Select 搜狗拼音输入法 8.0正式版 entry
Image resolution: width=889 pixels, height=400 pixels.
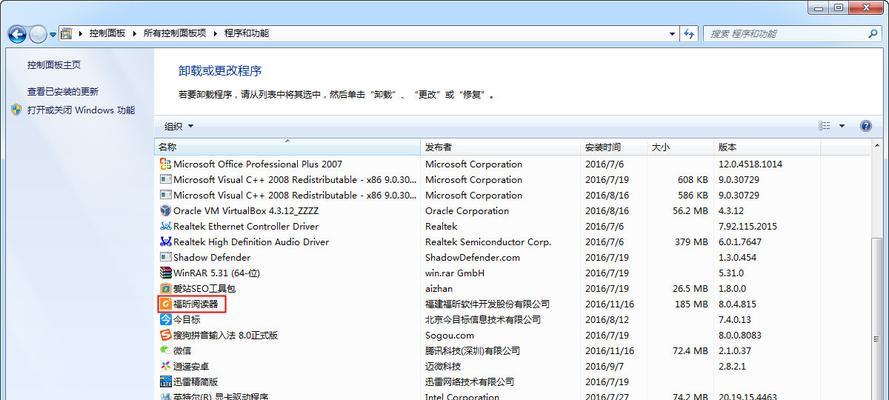pyautogui.click(x=226, y=335)
